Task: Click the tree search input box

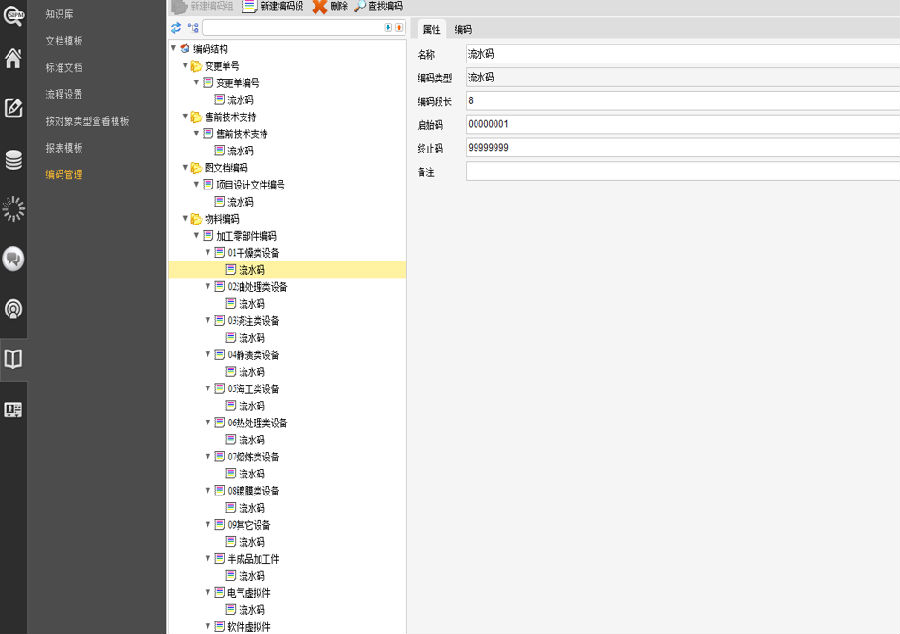Action: pos(293,28)
